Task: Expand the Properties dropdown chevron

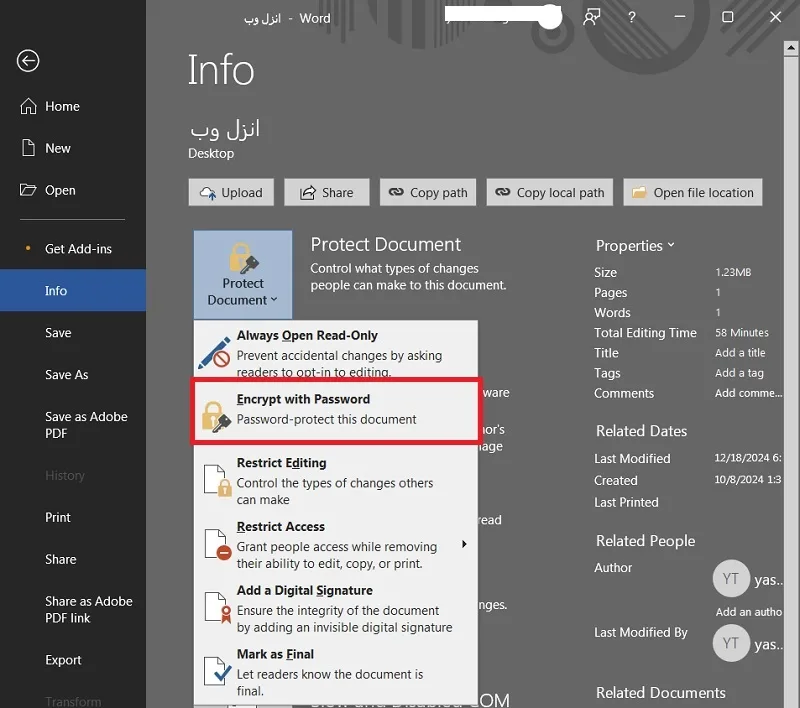Action: pos(671,245)
